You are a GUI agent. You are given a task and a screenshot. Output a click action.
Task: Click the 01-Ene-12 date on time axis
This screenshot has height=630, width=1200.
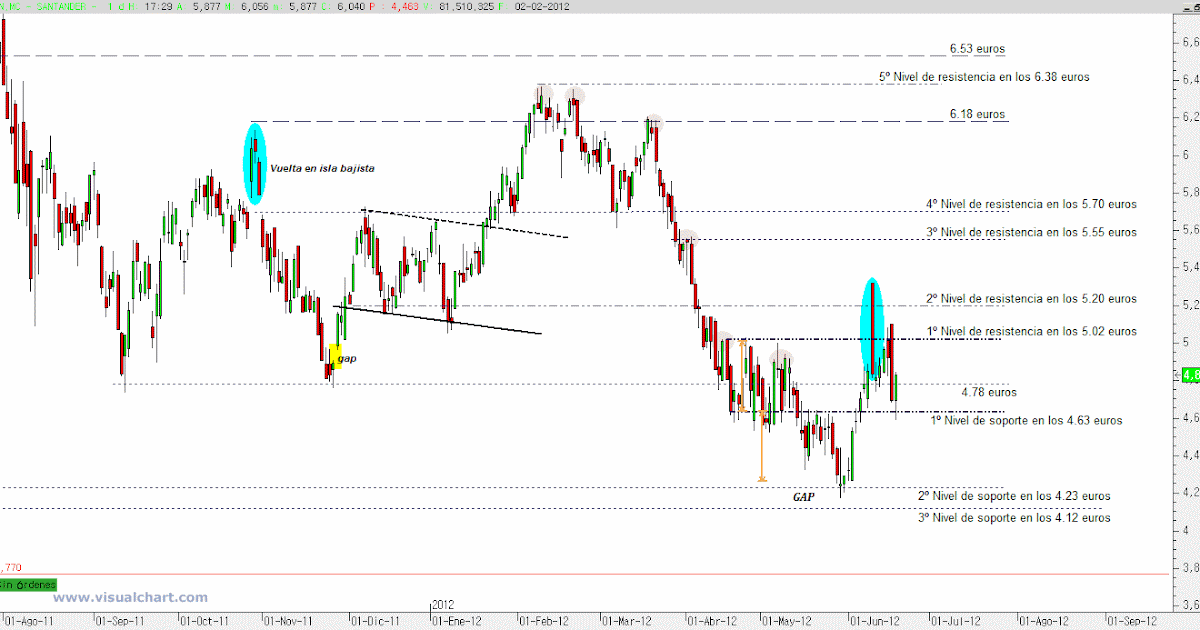click(x=457, y=620)
